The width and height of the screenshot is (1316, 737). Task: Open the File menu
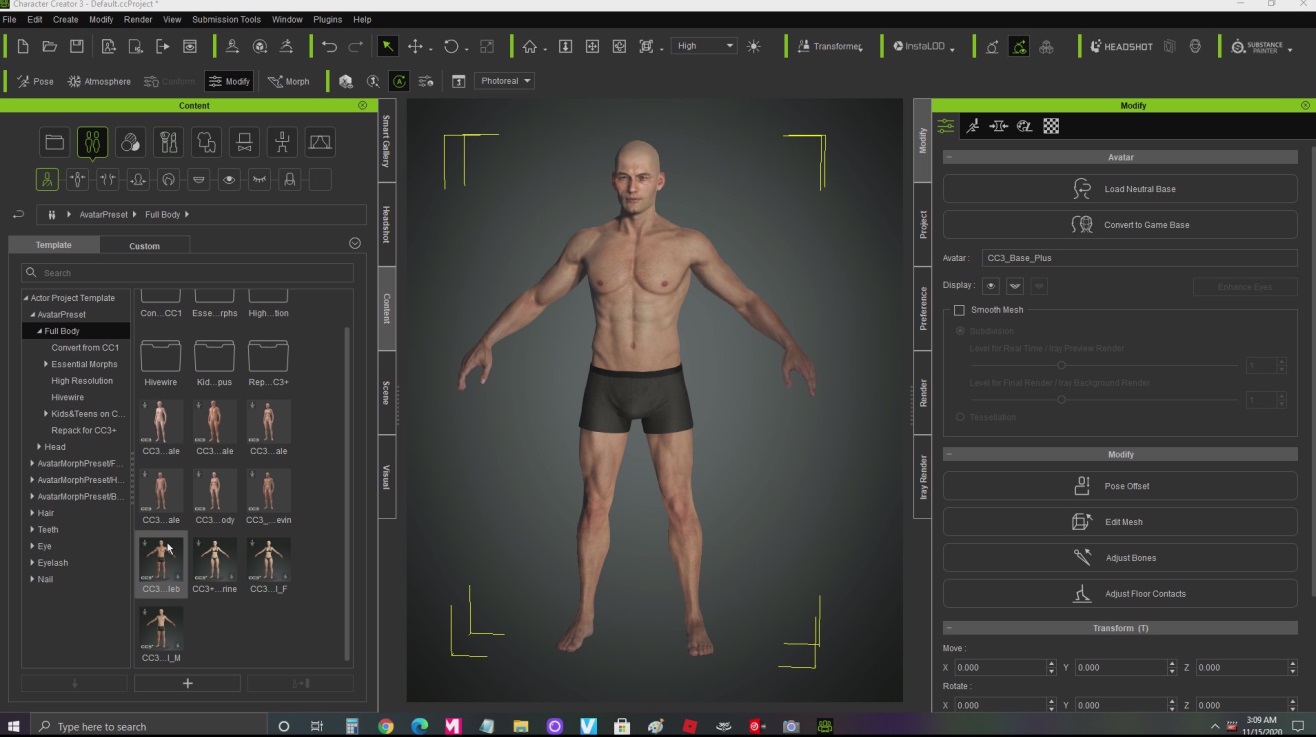click(x=9, y=19)
